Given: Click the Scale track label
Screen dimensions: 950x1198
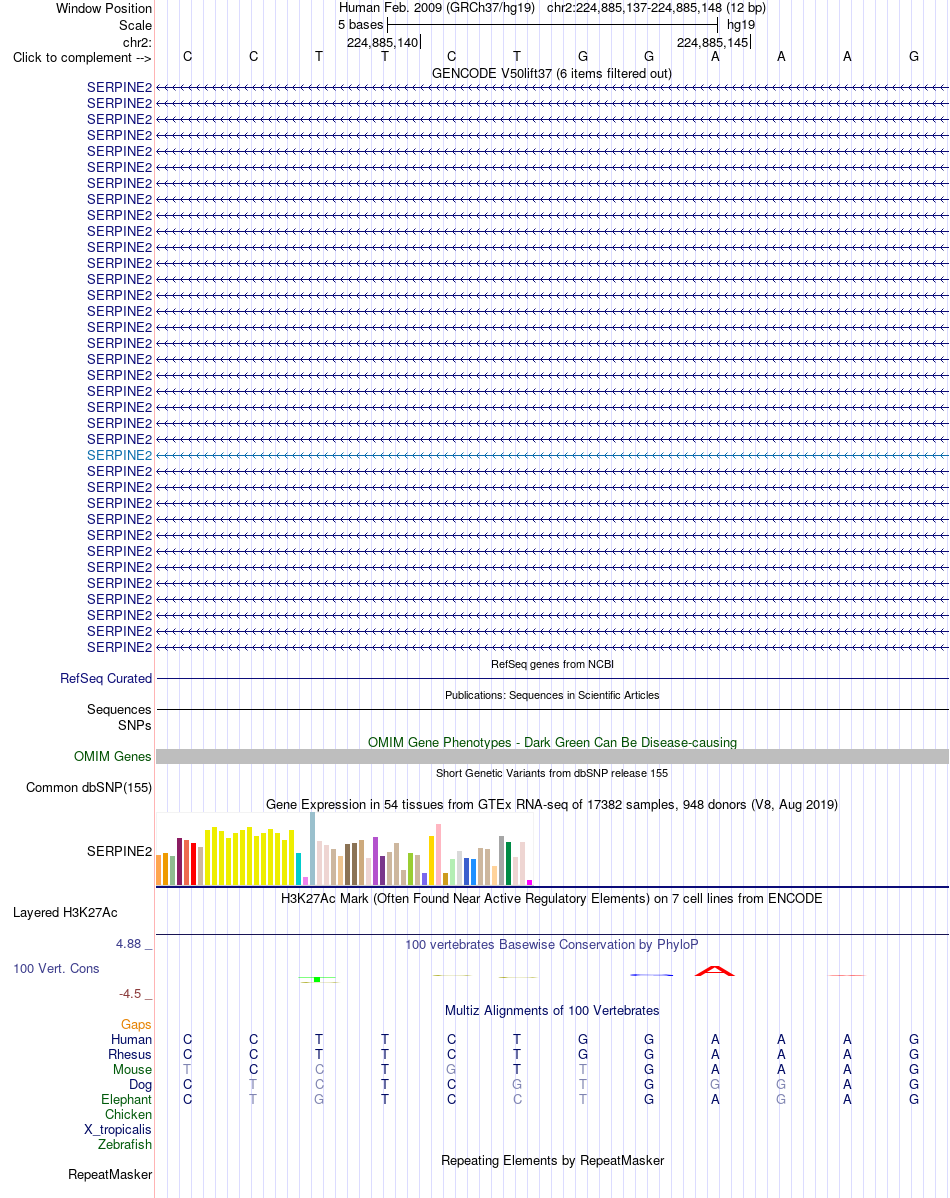Looking at the screenshot, I should coord(135,25).
